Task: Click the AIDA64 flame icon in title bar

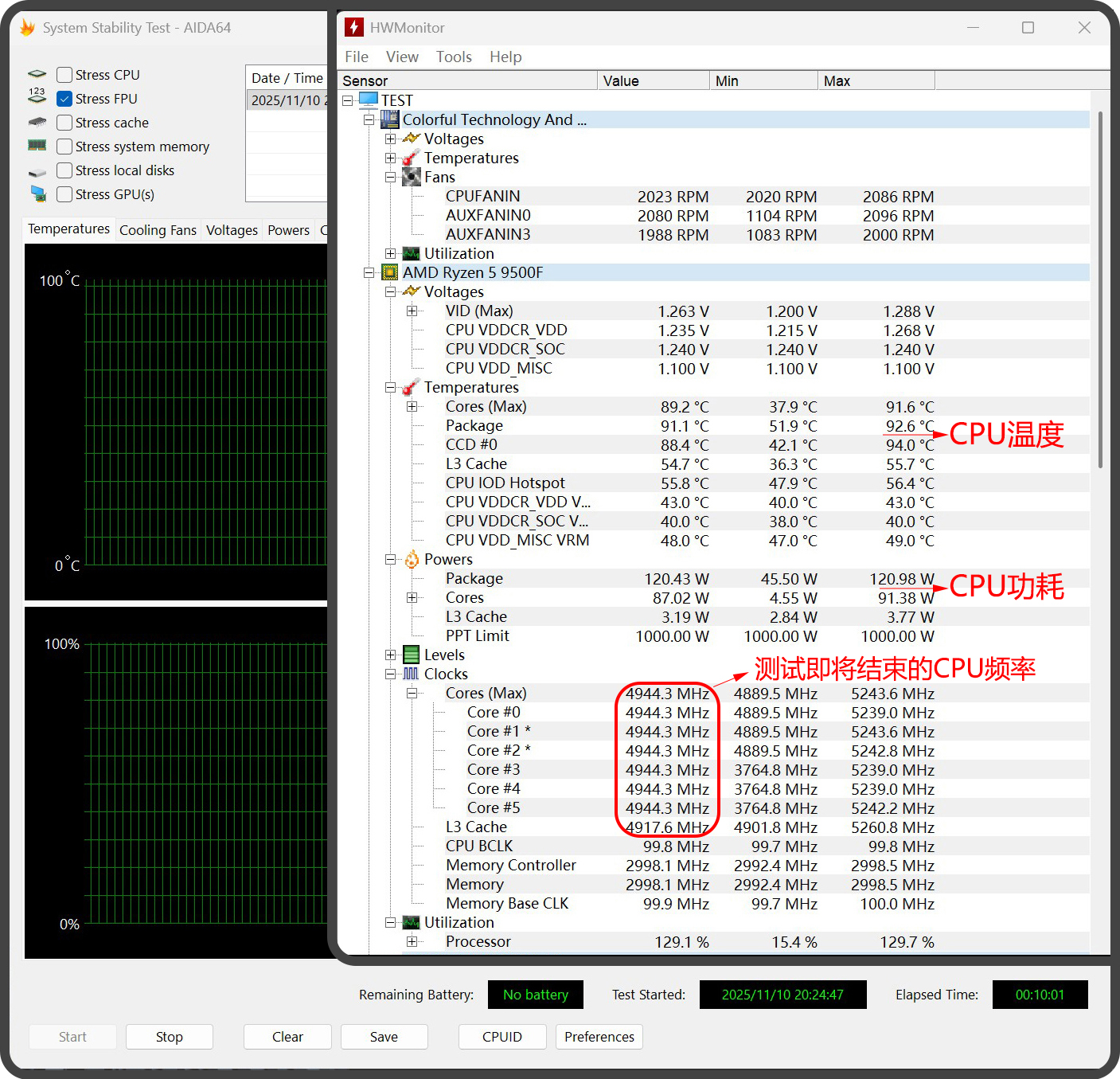Action: coord(27,28)
